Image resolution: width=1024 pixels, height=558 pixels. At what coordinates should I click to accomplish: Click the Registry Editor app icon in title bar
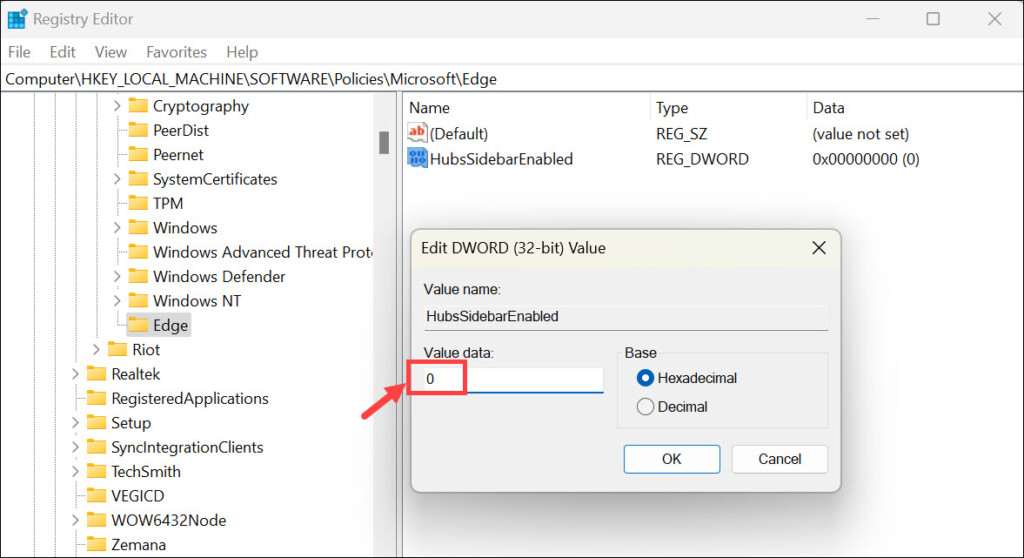[x=17, y=19]
